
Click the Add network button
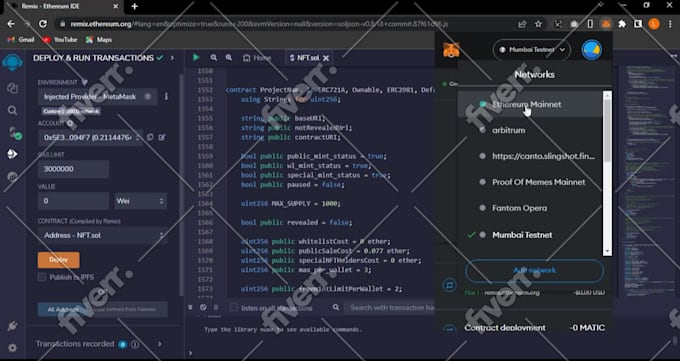(x=534, y=270)
